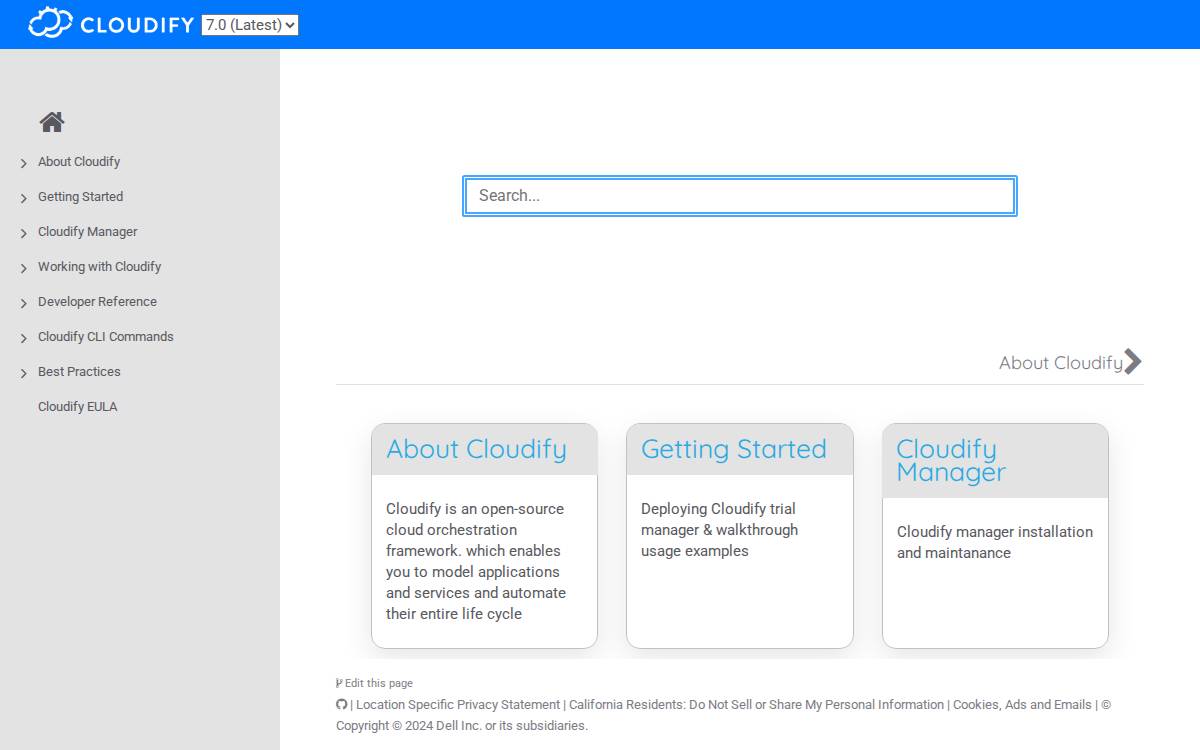
Task: Click 'Cloudify manager installation and maintanance' text
Action: point(995,542)
